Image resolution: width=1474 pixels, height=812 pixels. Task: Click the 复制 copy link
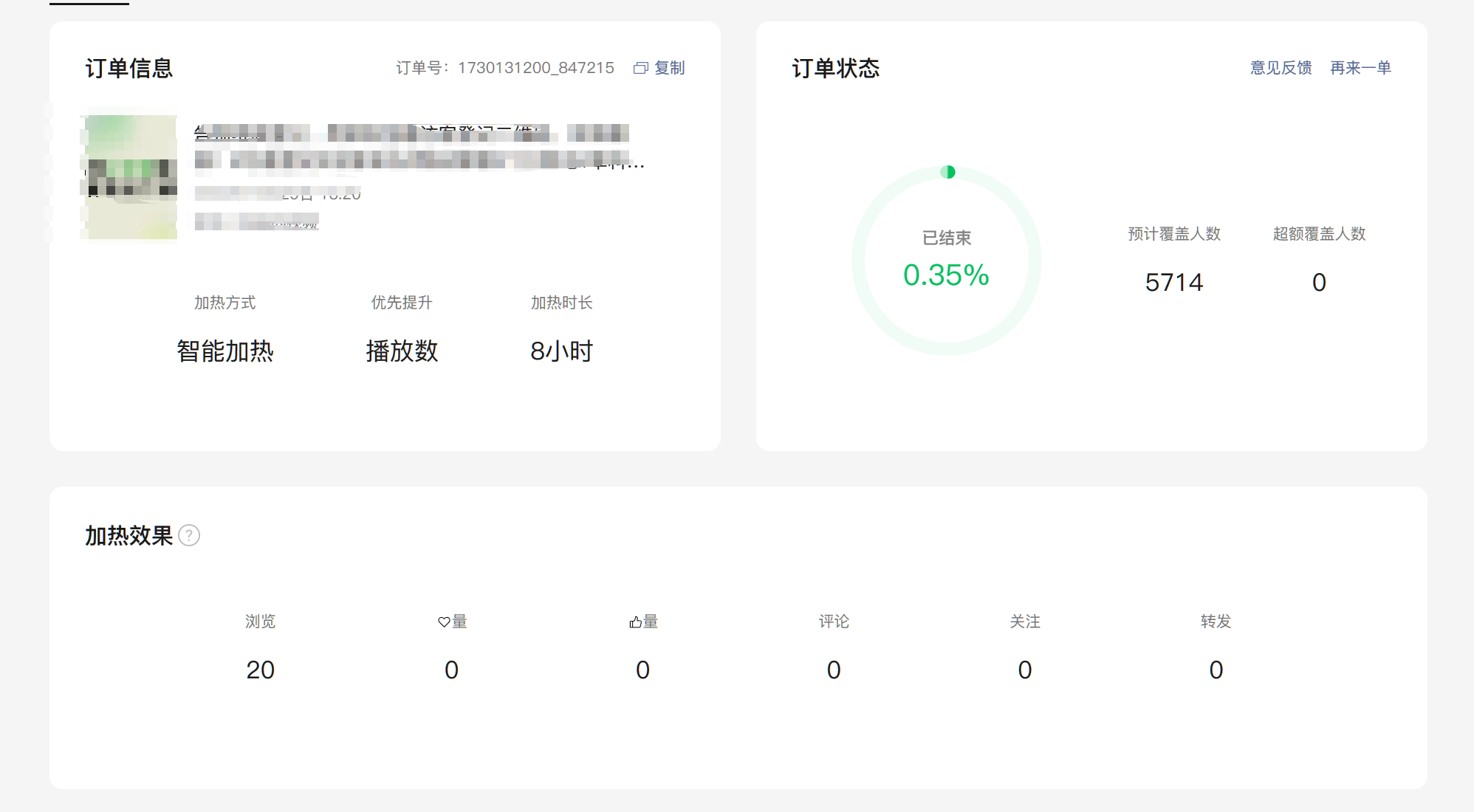(x=669, y=68)
